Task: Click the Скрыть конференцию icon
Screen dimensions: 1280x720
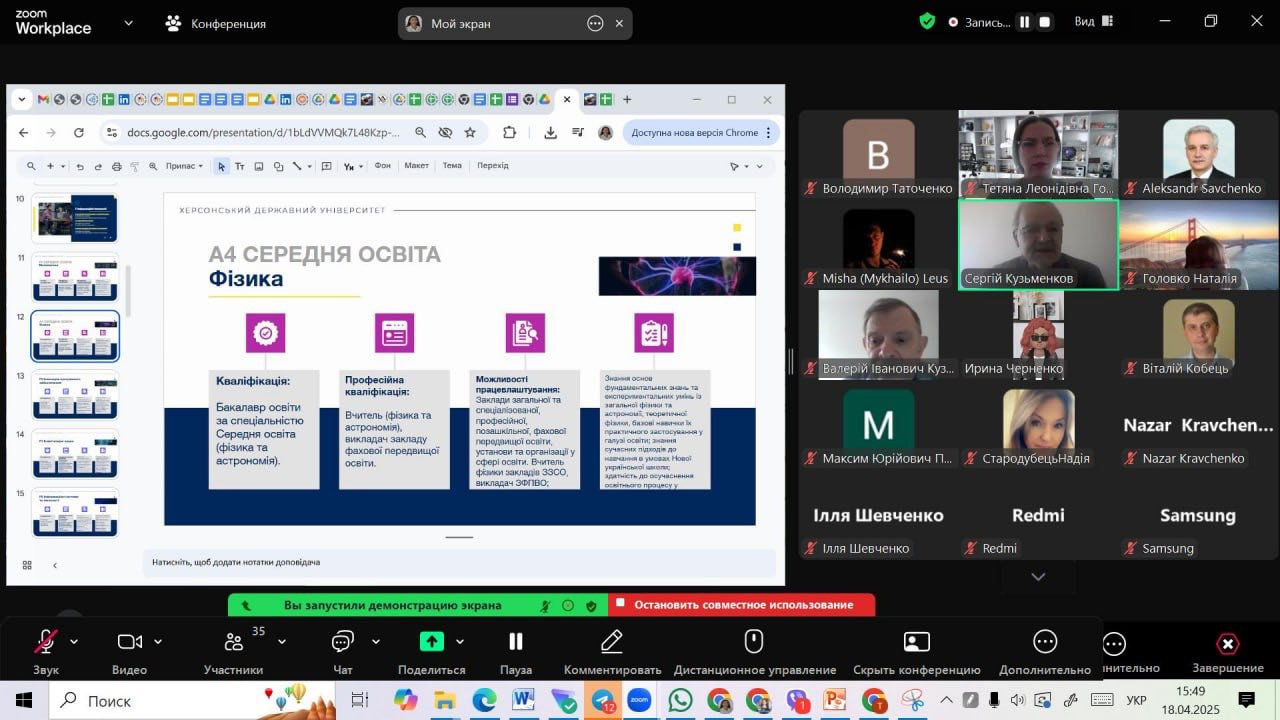Action: tap(916, 642)
